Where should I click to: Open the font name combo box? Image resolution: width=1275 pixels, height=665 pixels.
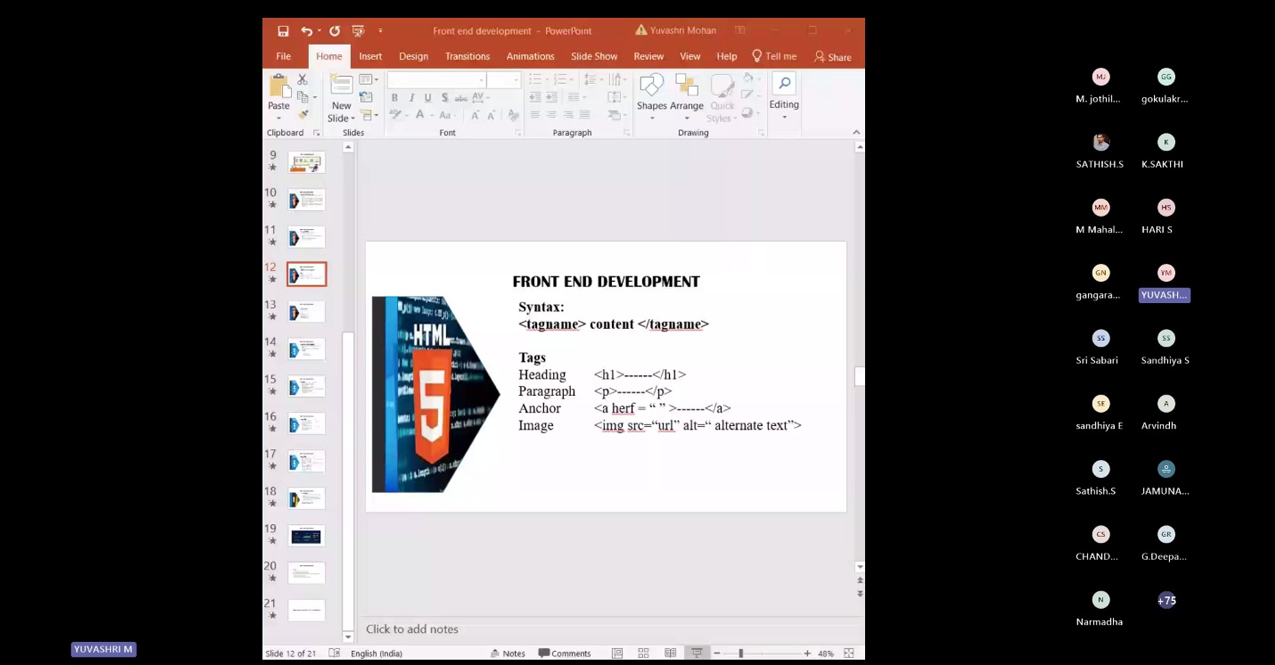[436, 80]
